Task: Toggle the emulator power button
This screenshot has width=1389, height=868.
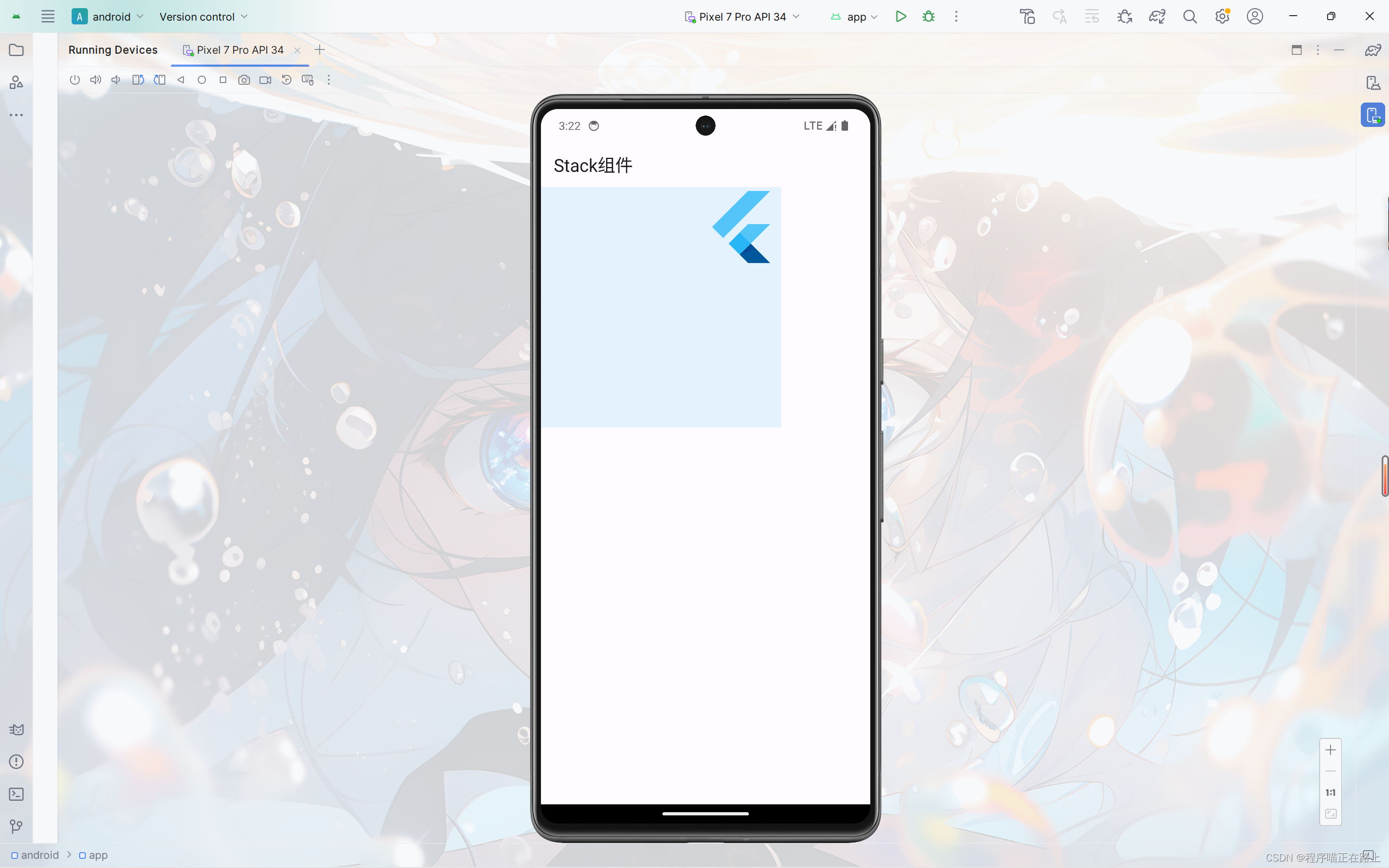Action: tap(75, 80)
